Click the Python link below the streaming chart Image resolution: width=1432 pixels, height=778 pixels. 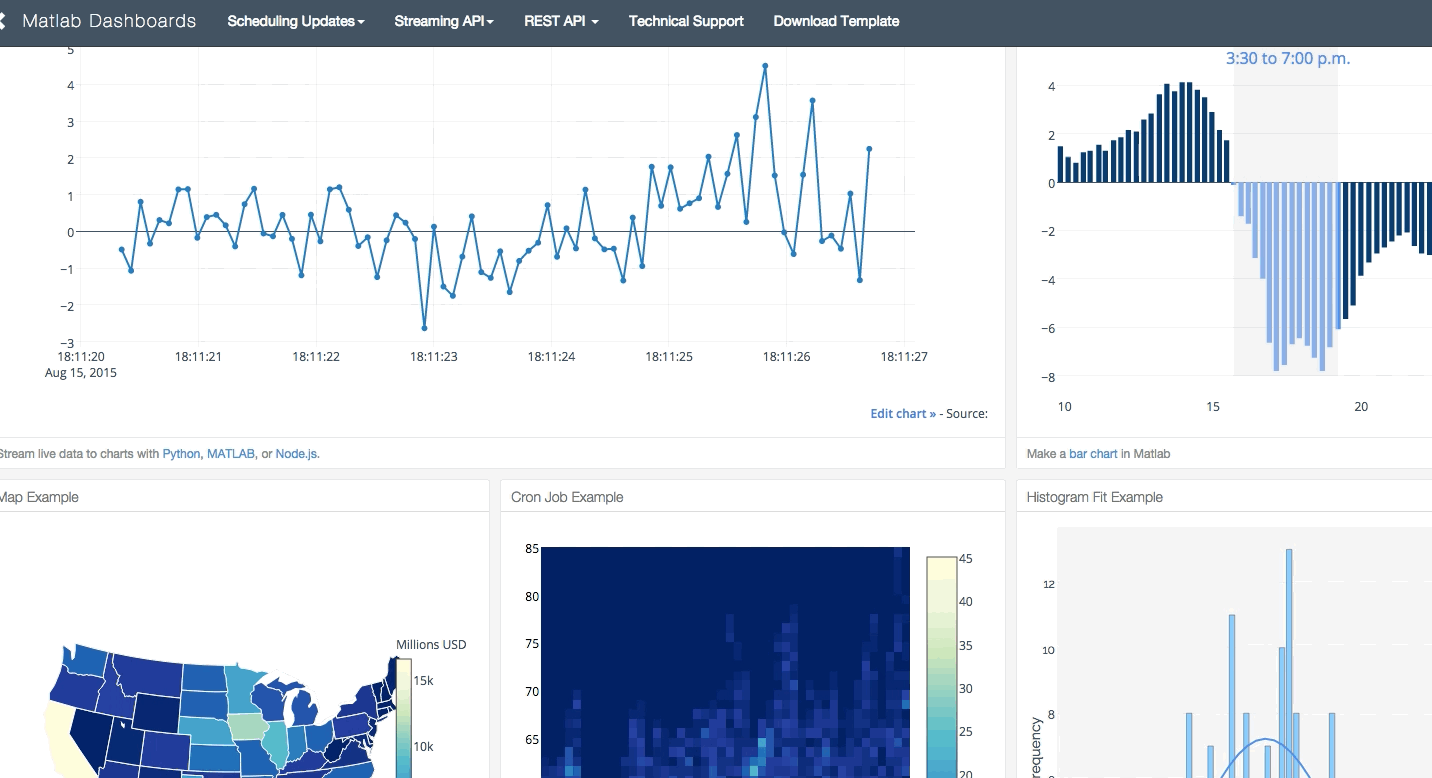(x=181, y=453)
